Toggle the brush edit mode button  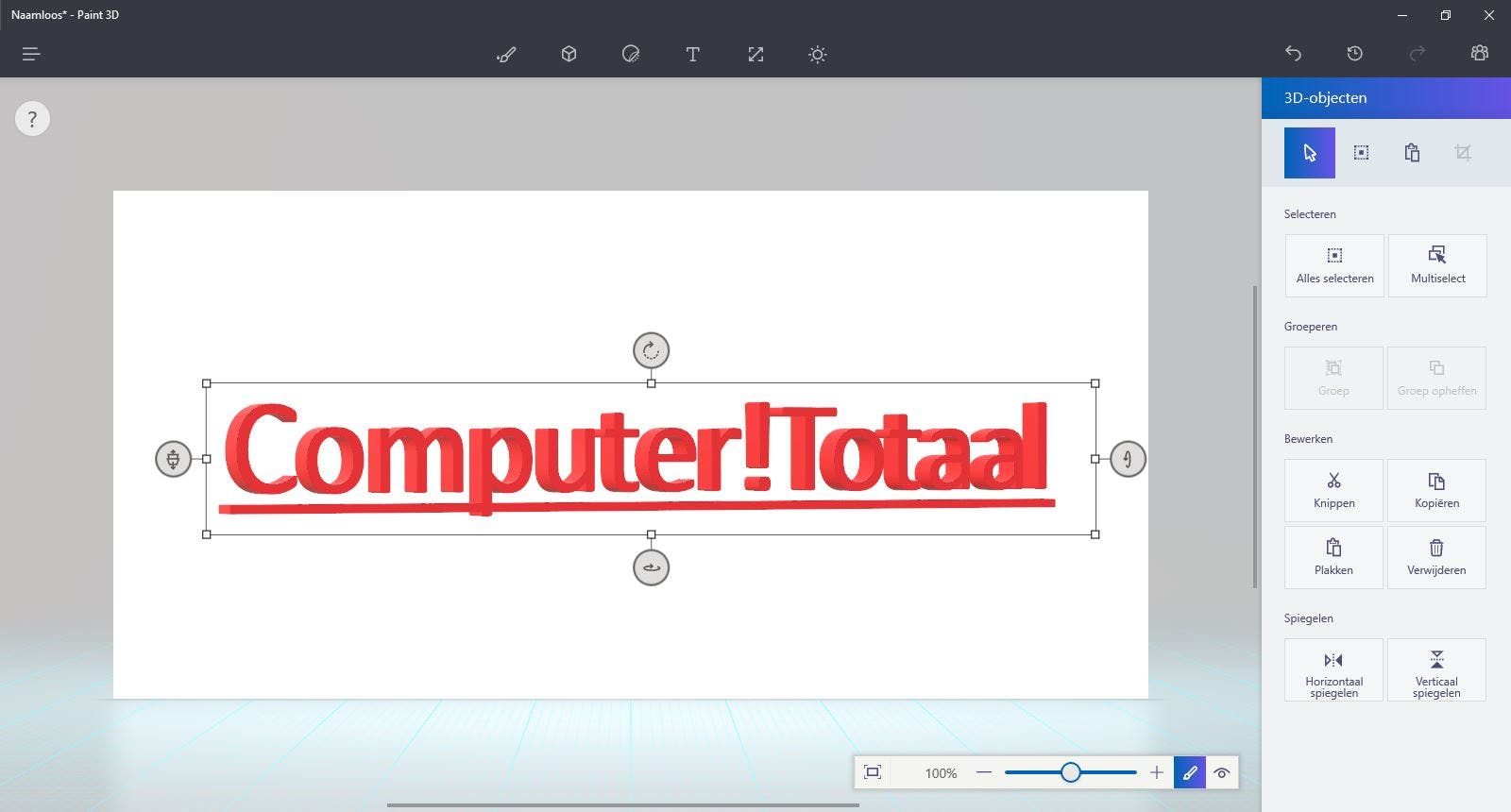[x=1190, y=772]
